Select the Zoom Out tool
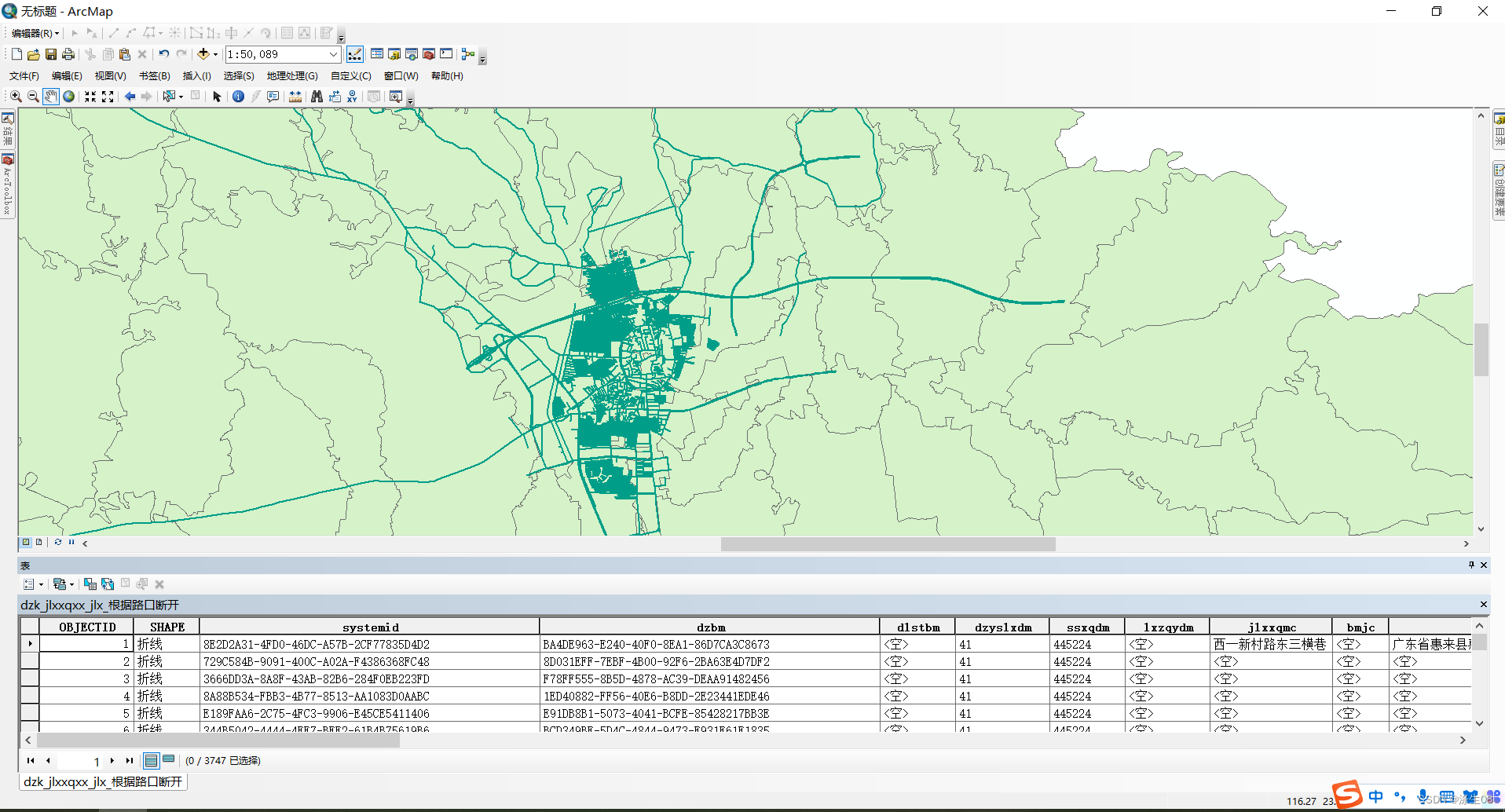 coord(33,96)
